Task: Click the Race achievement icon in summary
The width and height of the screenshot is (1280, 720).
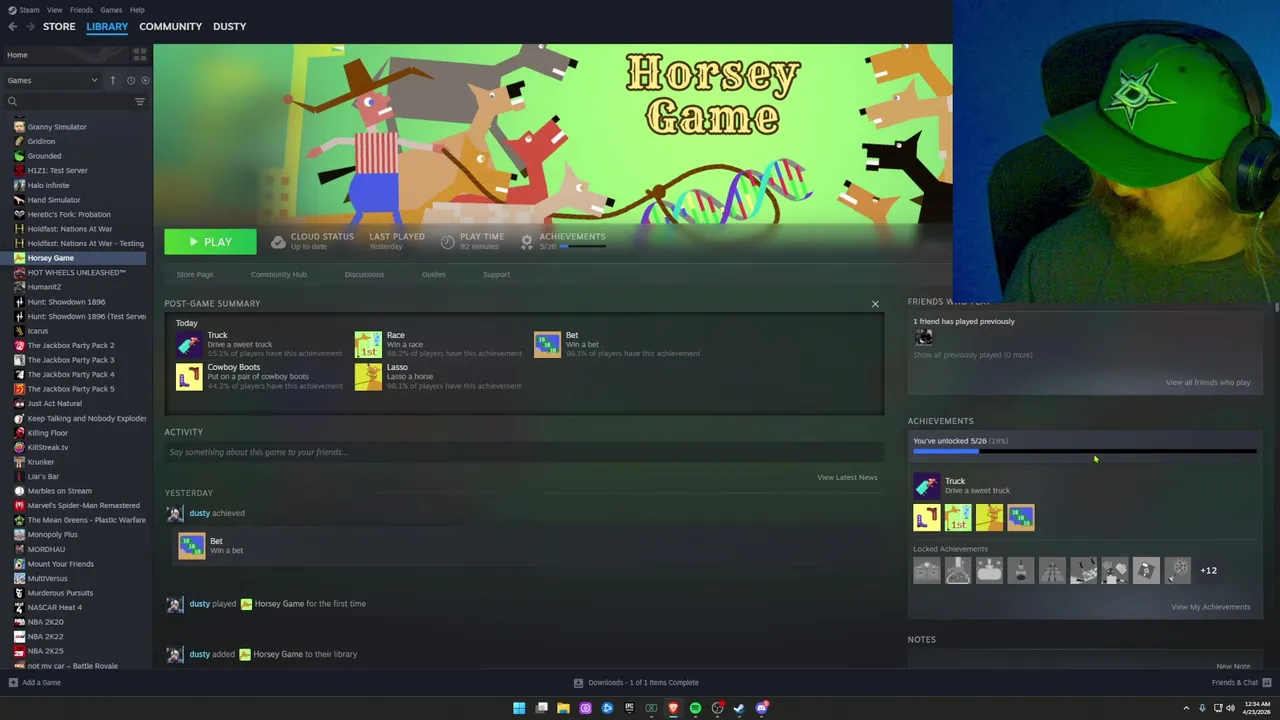Action: pos(368,344)
